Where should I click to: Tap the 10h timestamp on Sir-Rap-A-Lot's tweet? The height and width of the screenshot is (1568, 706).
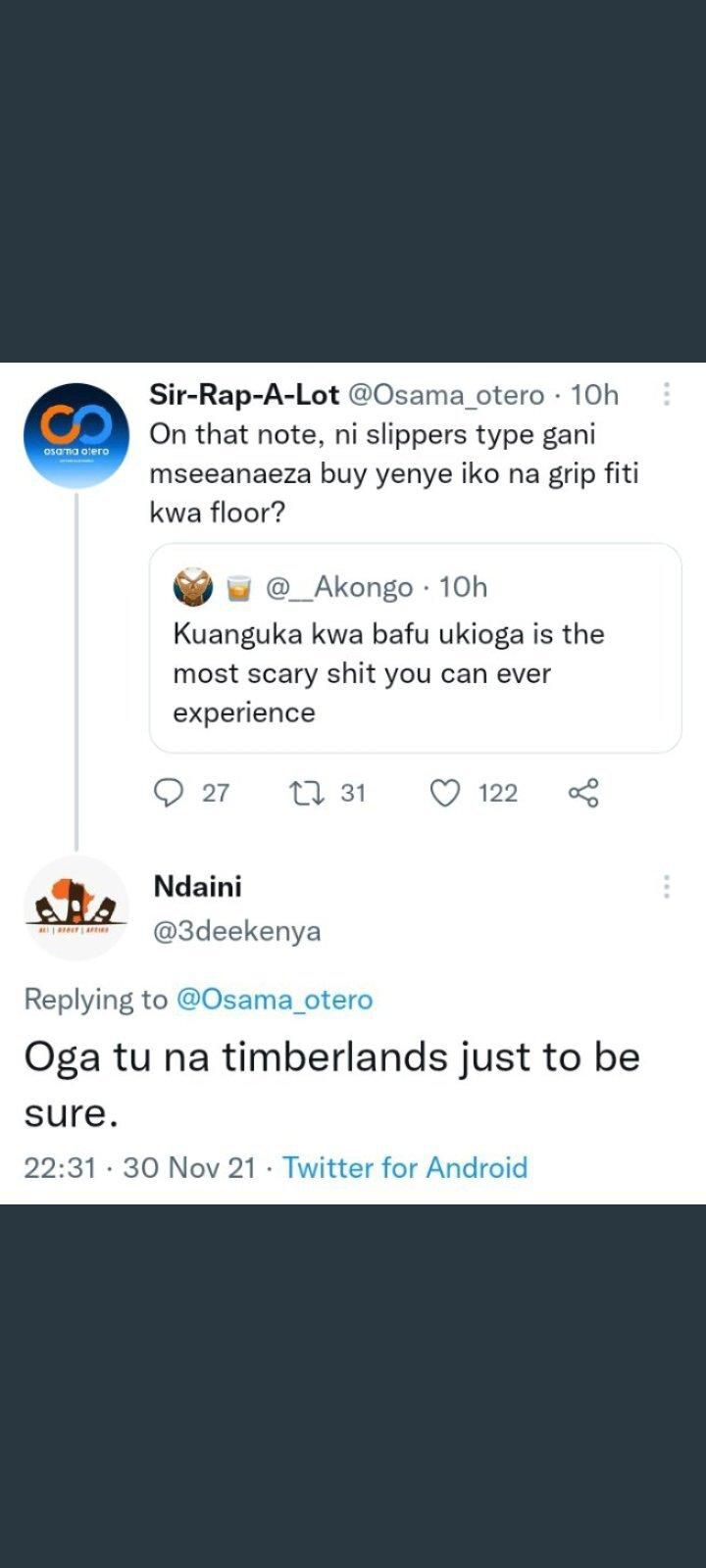coord(594,394)
